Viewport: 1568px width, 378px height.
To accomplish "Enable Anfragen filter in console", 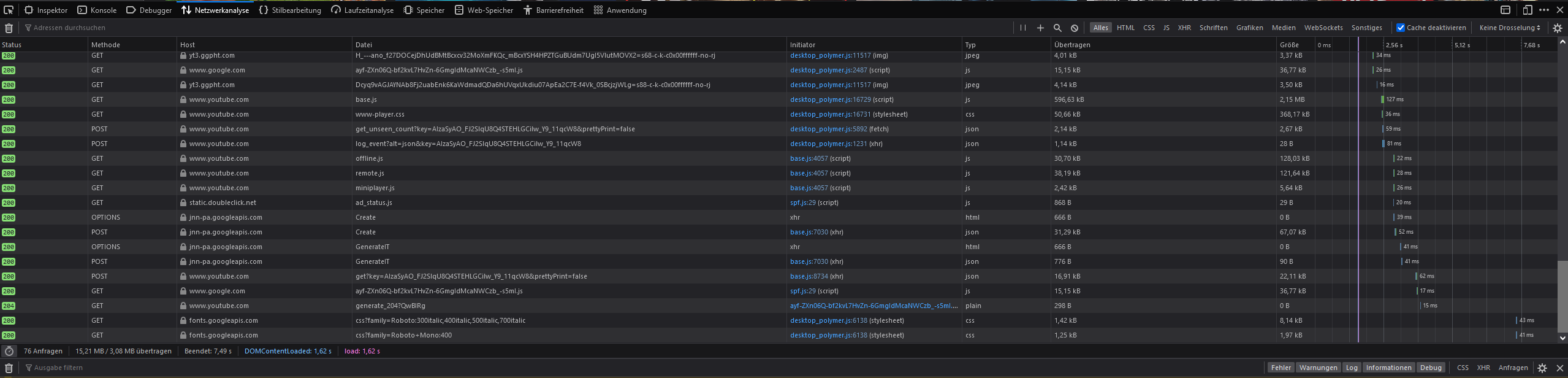I will [x=1513, y=368].
